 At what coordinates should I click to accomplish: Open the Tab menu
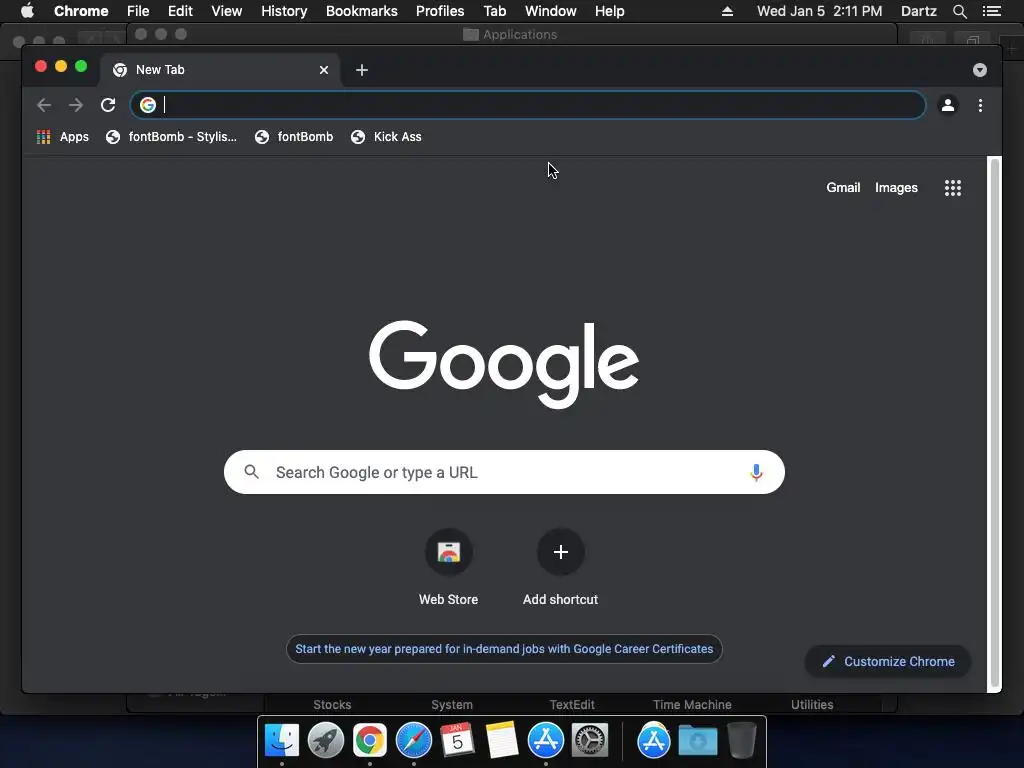[494, 11]
